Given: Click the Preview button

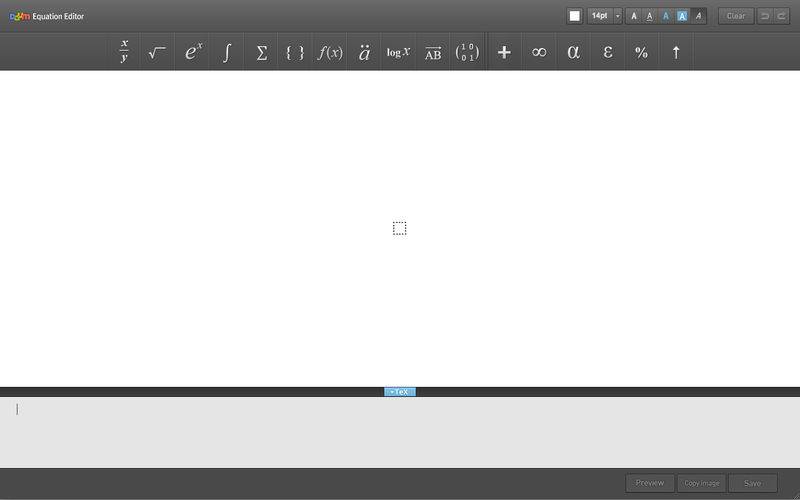Looking at the screenshot, I should click(x=649, y=483).
